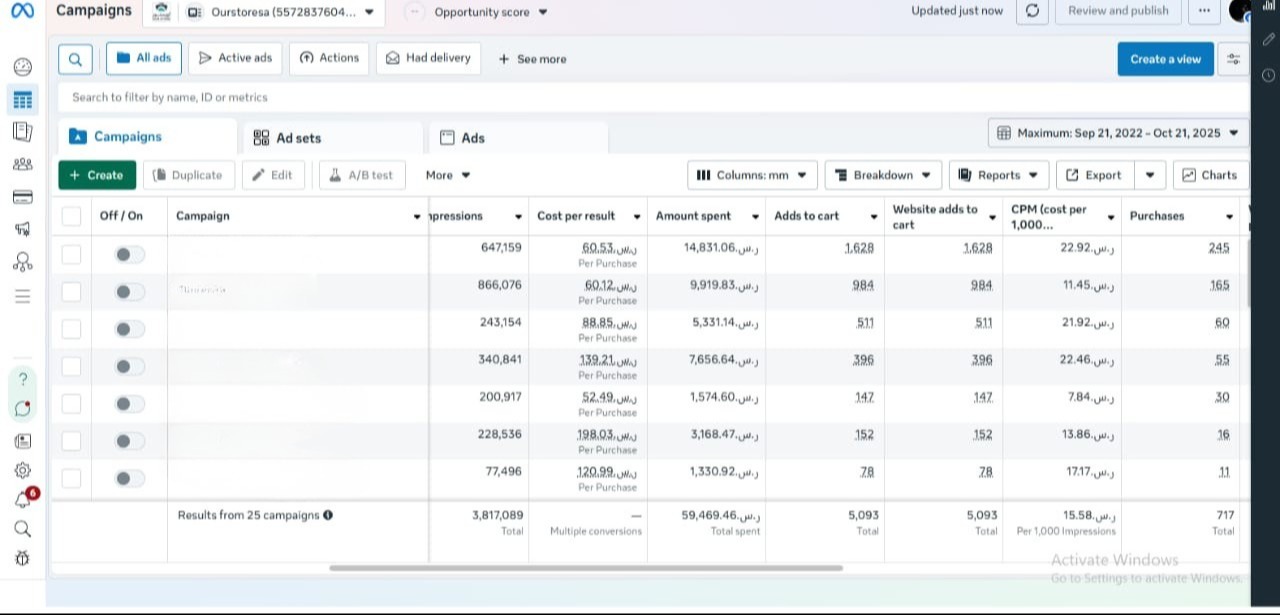Open Billing card icon in left sidebar
This screenshot has height=615, width=1280.
click(22, 197)
